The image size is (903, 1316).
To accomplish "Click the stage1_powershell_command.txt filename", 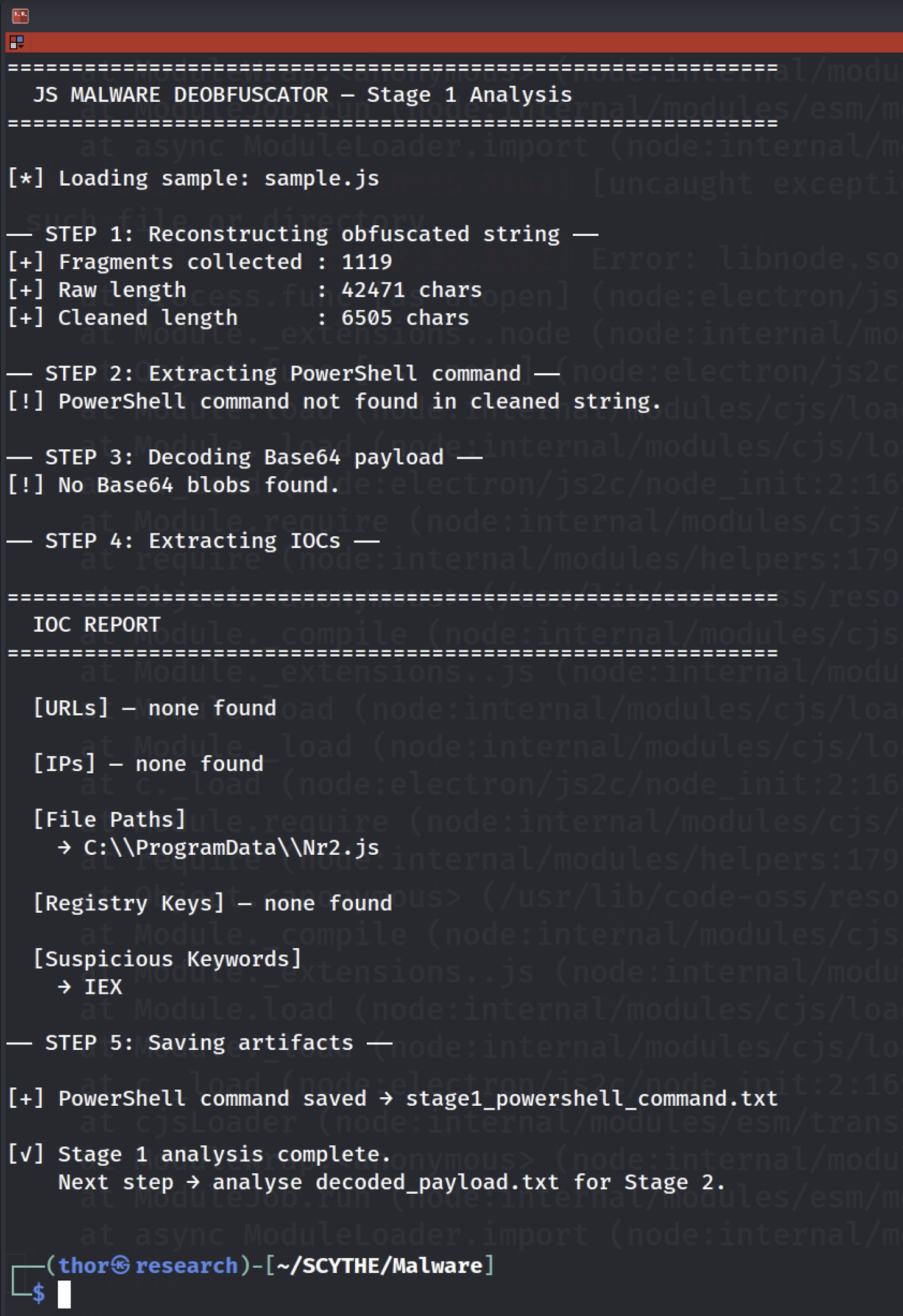I will tap(591, 1098).
